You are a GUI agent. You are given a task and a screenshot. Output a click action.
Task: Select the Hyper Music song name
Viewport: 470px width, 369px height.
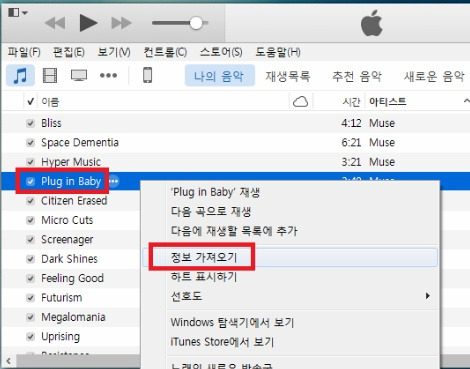pyautogui.click(x=71, y=162)
